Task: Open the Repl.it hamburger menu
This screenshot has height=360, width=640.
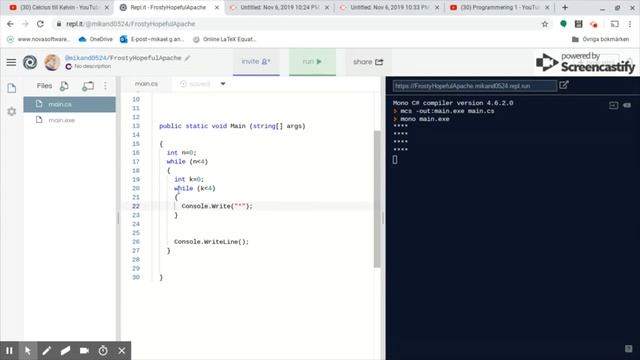Action: click(11, 62)
